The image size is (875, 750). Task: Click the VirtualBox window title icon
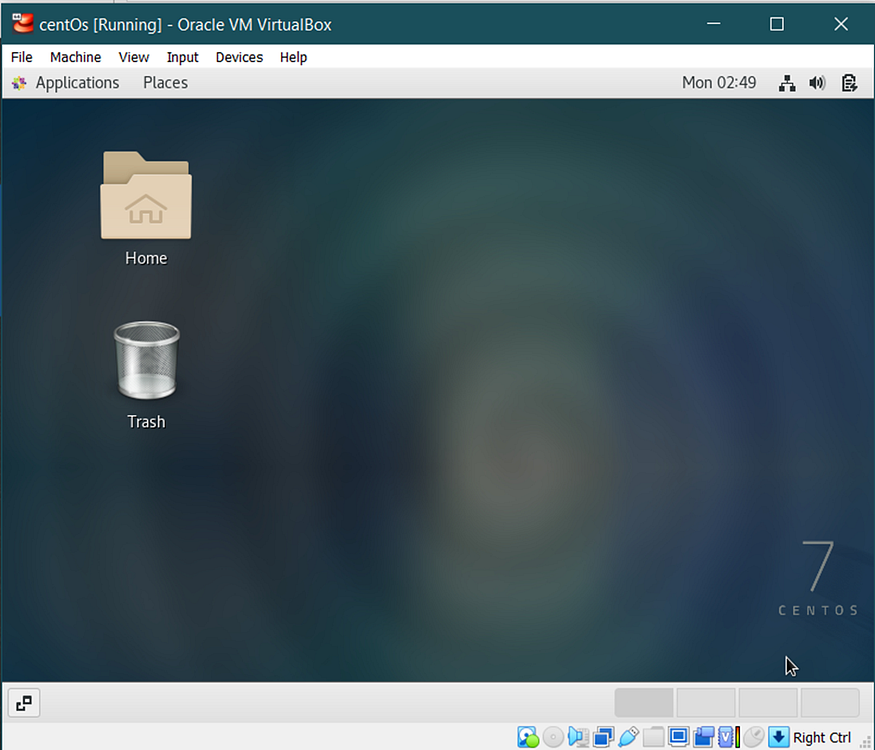coord(22,24)
